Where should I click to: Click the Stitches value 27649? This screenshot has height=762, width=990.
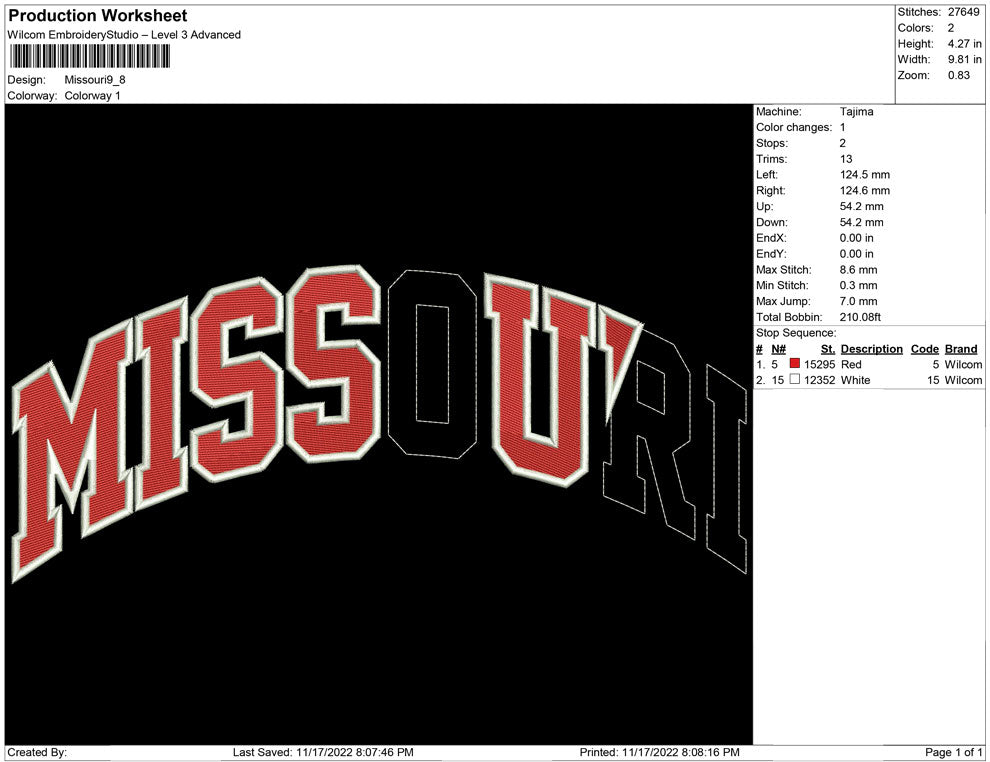[x=963, y=12]
